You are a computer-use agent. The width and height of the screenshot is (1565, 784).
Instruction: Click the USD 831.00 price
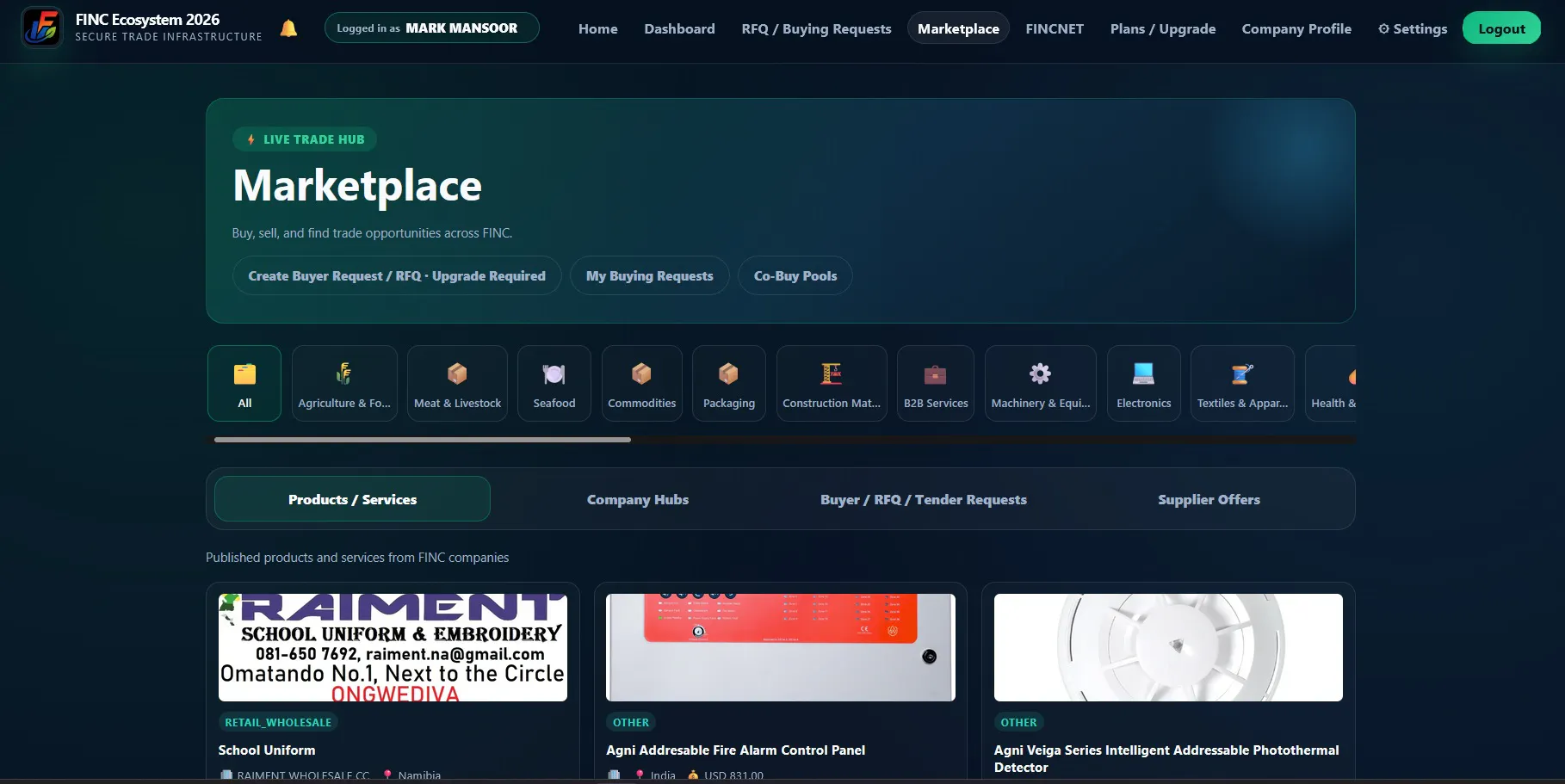[x=733, y=775]
